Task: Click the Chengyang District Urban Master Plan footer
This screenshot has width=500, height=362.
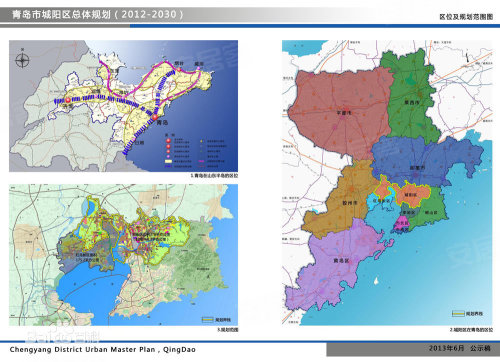Action: coord(103,349)
